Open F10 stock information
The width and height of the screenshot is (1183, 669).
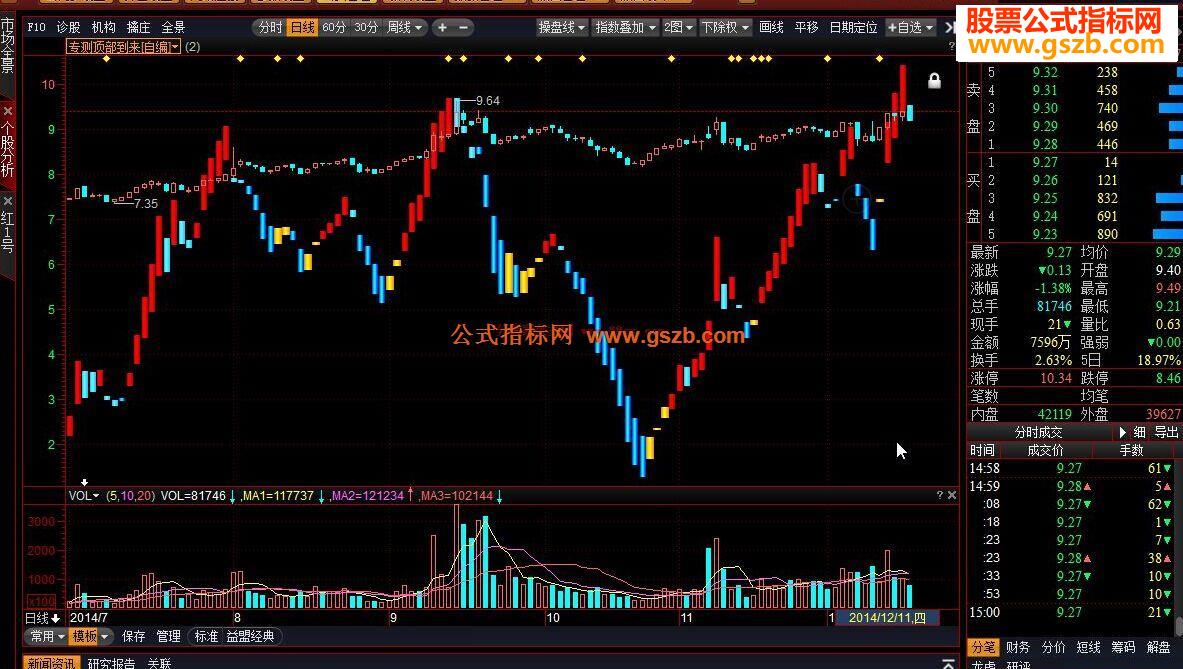point(36,27)
